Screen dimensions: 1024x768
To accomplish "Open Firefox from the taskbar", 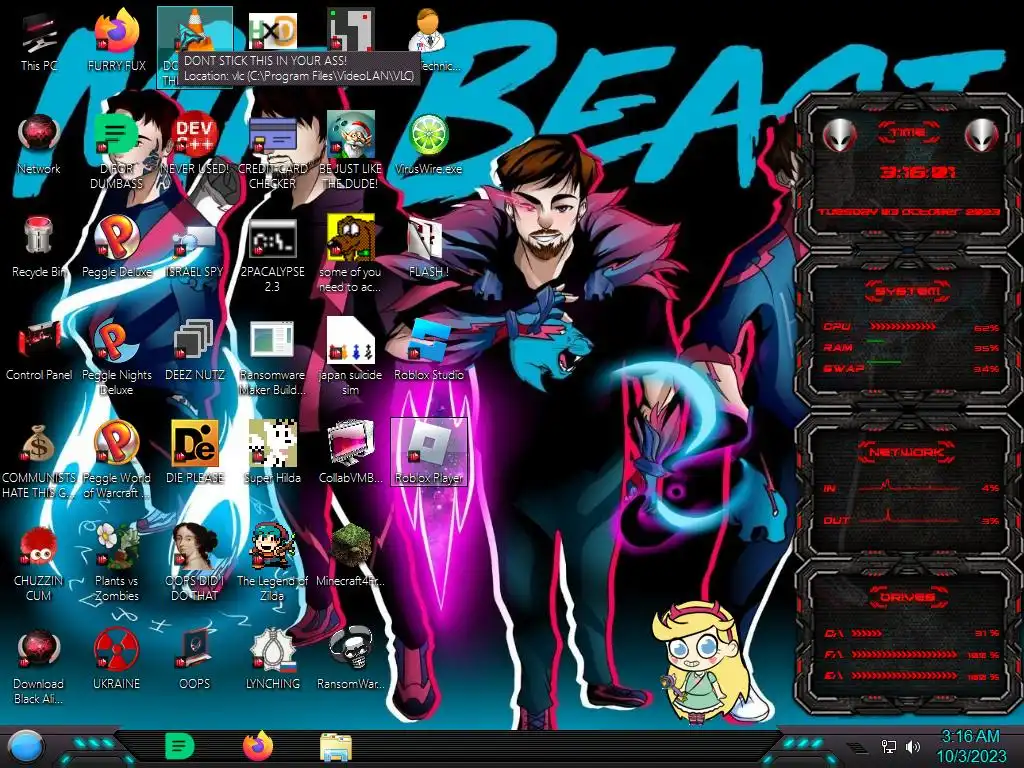I will click(258, 747).
